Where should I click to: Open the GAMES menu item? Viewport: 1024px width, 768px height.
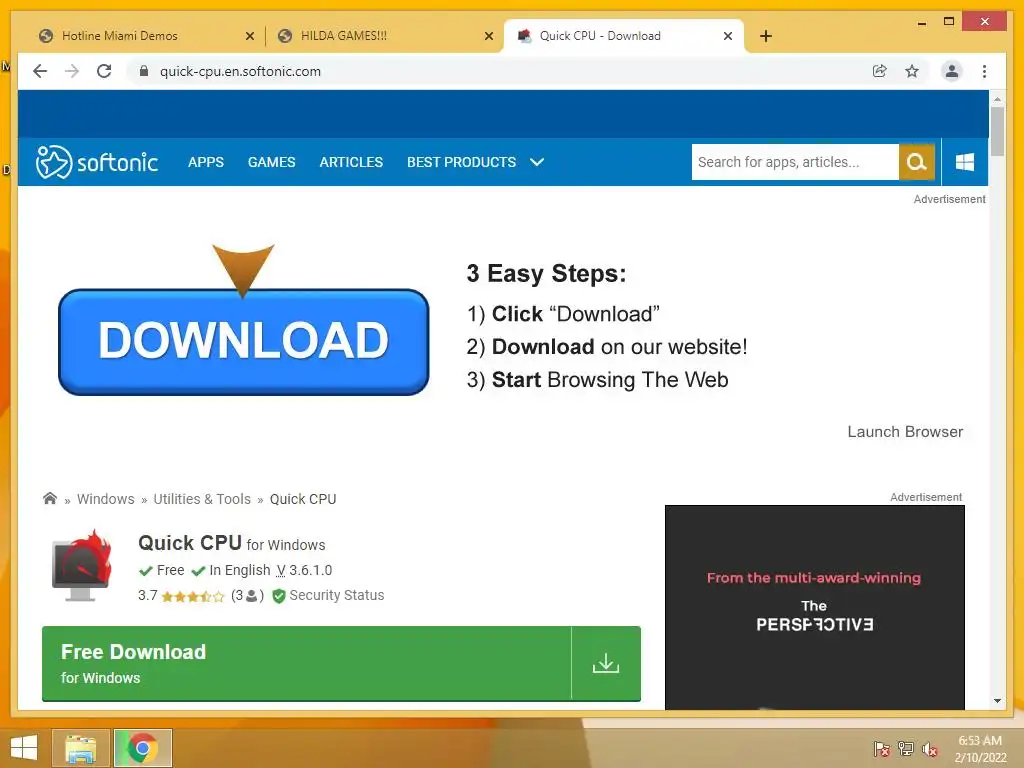coord(272,162)
